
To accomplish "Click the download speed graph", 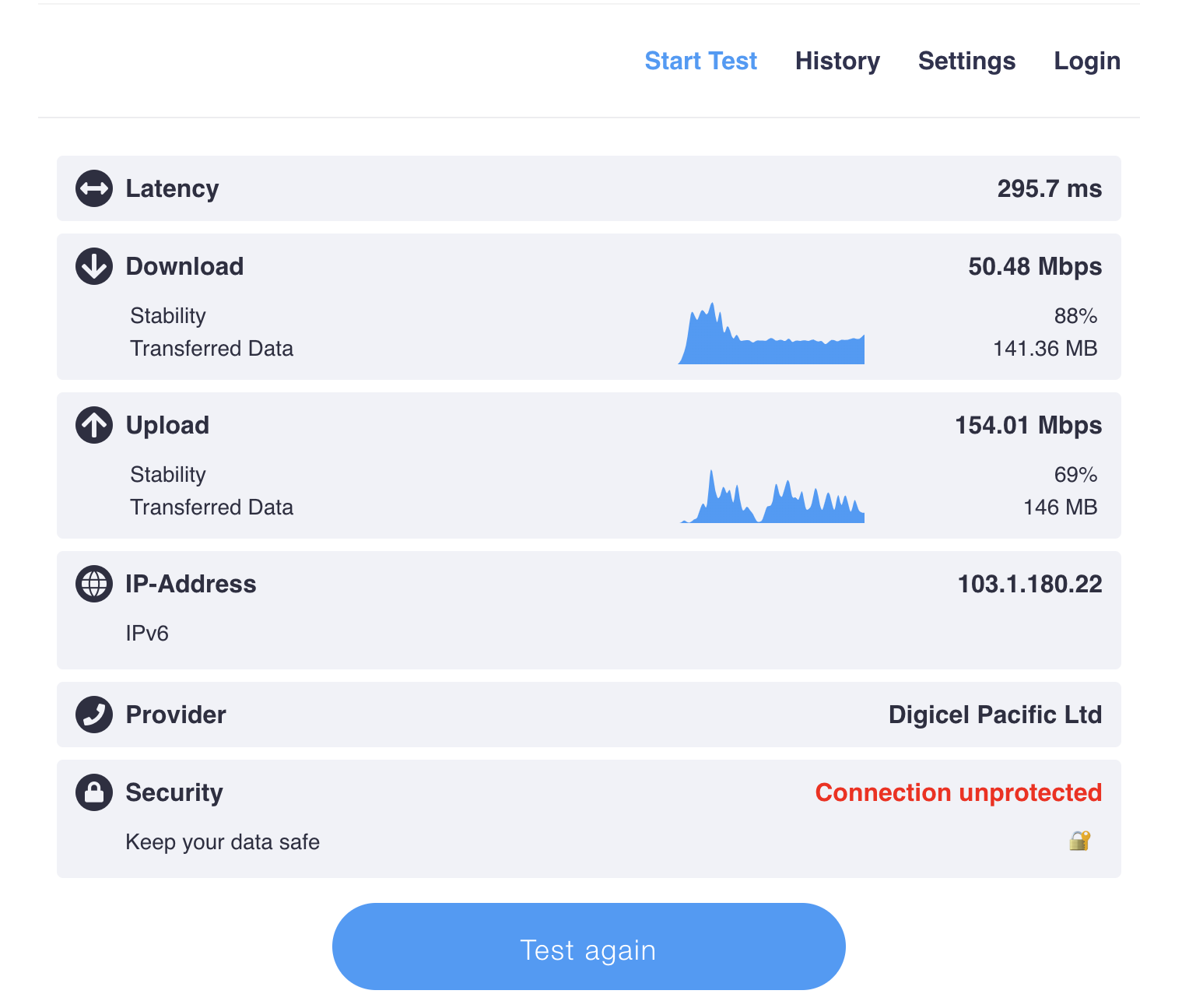I will [x=771, y=333].
